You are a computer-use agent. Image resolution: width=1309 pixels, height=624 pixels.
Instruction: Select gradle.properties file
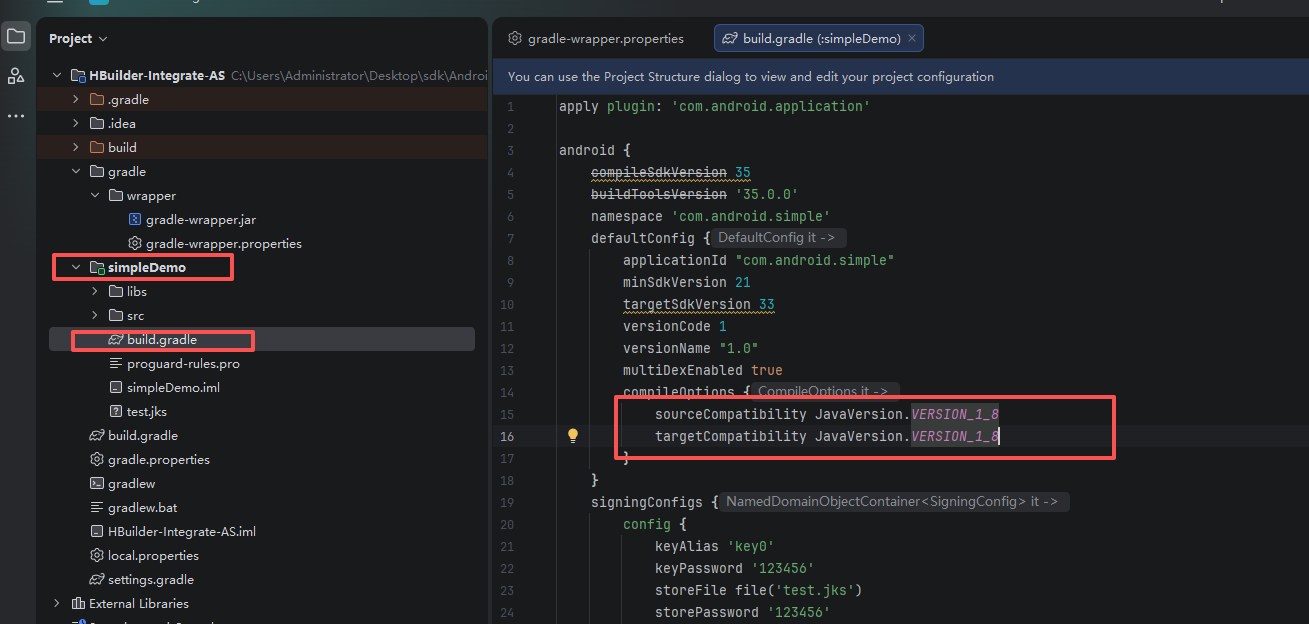point(159,459)
